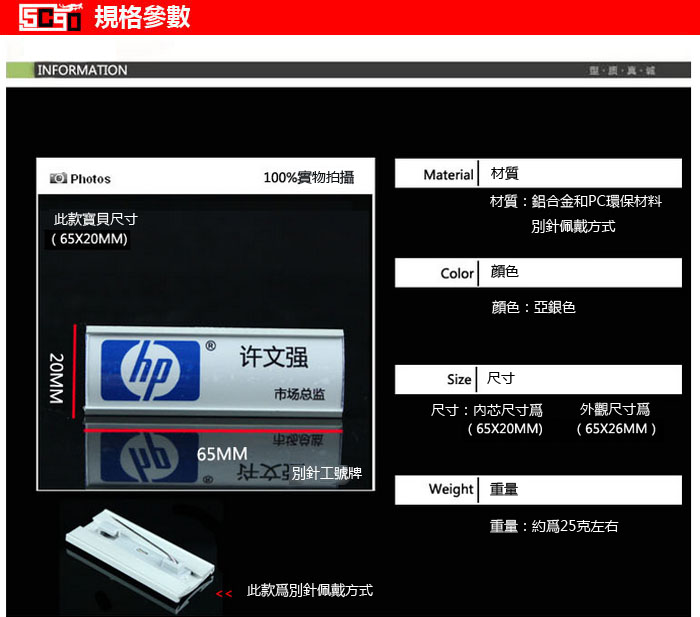
Task: Click the name 许文强 on the badge
Action: tap(274, 356)
